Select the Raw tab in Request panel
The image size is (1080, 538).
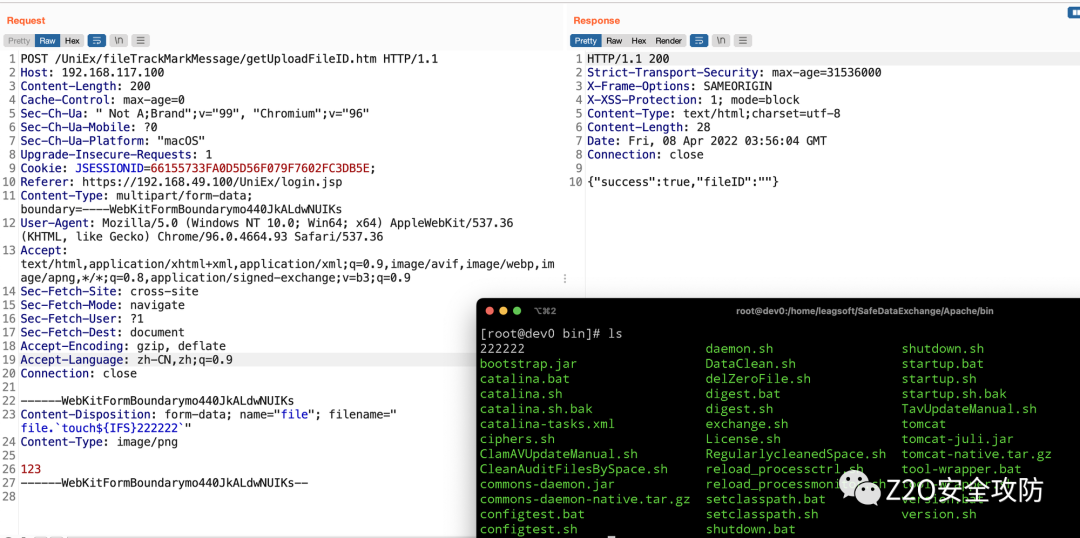coord(48,41)
